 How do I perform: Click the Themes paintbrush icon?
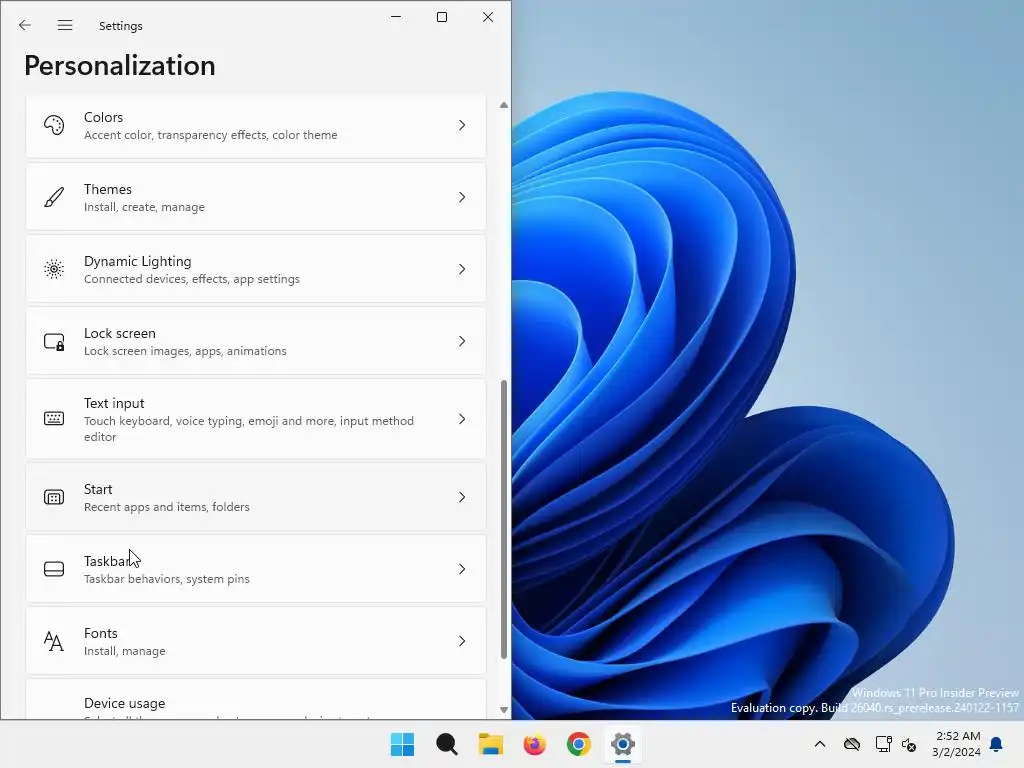[54, 197]
